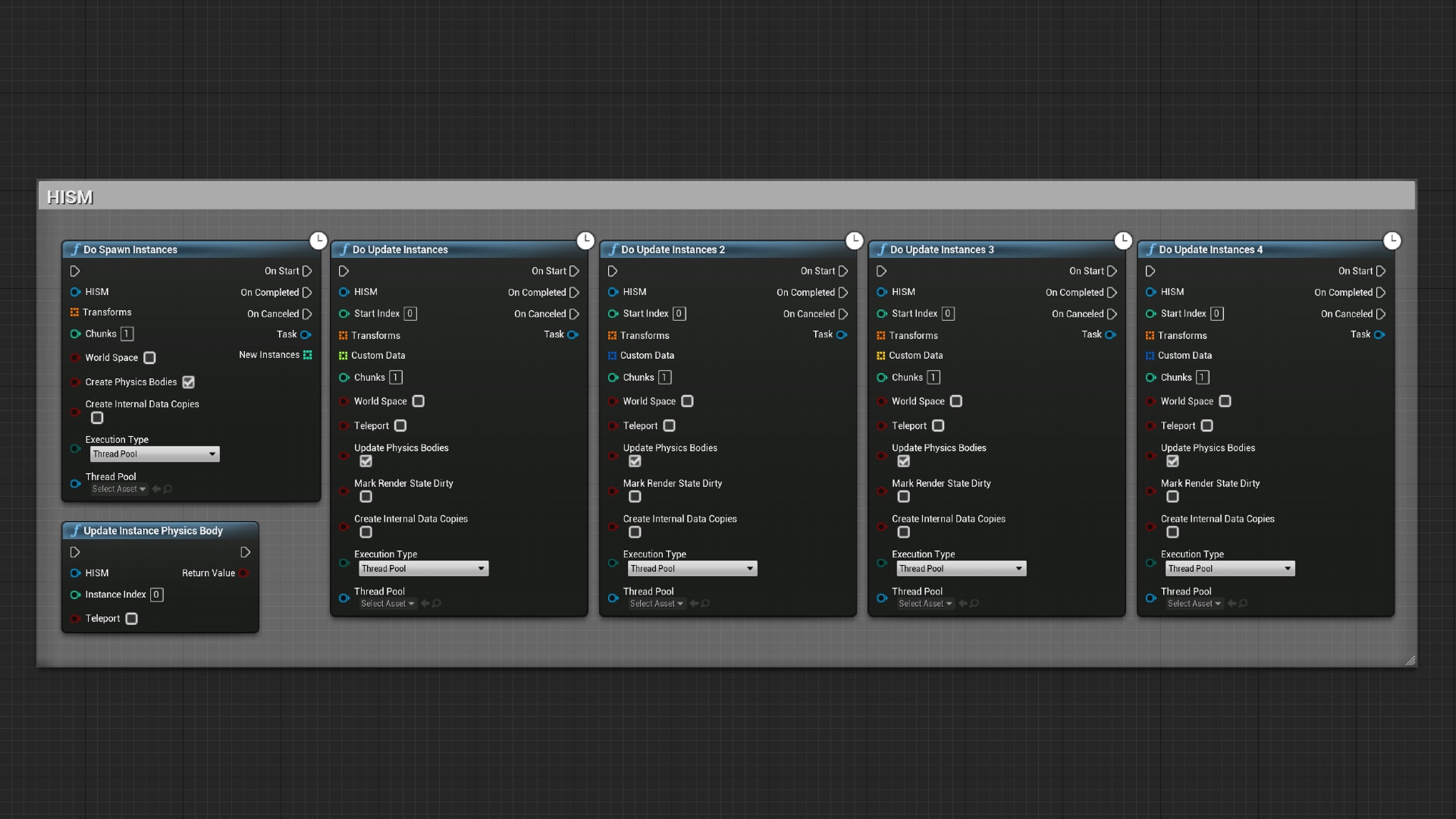Open Execution Type dropdown on Do Update Instances 4
The height and width of the screenshot is (819, 1456).
point(1229,568)
